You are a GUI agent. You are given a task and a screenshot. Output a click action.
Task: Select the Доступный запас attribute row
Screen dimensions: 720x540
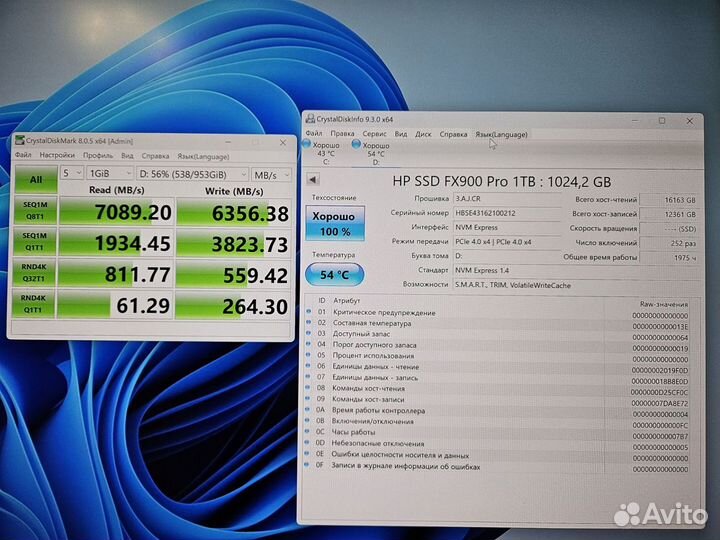point(498,334)
